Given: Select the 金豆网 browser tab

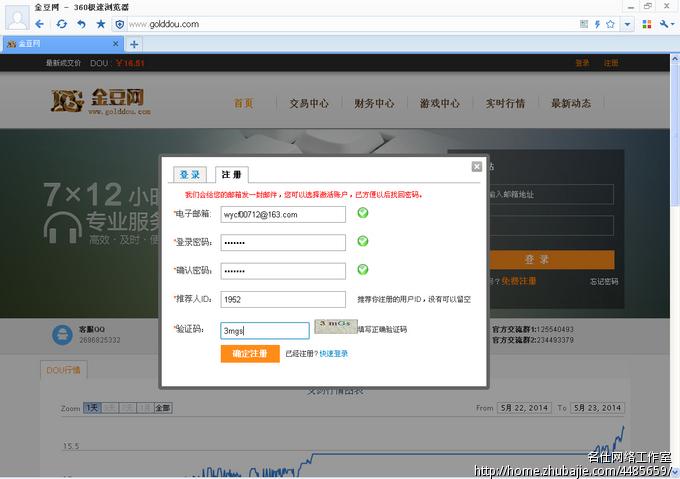Looking at the screenshot, I should [63, 44].
